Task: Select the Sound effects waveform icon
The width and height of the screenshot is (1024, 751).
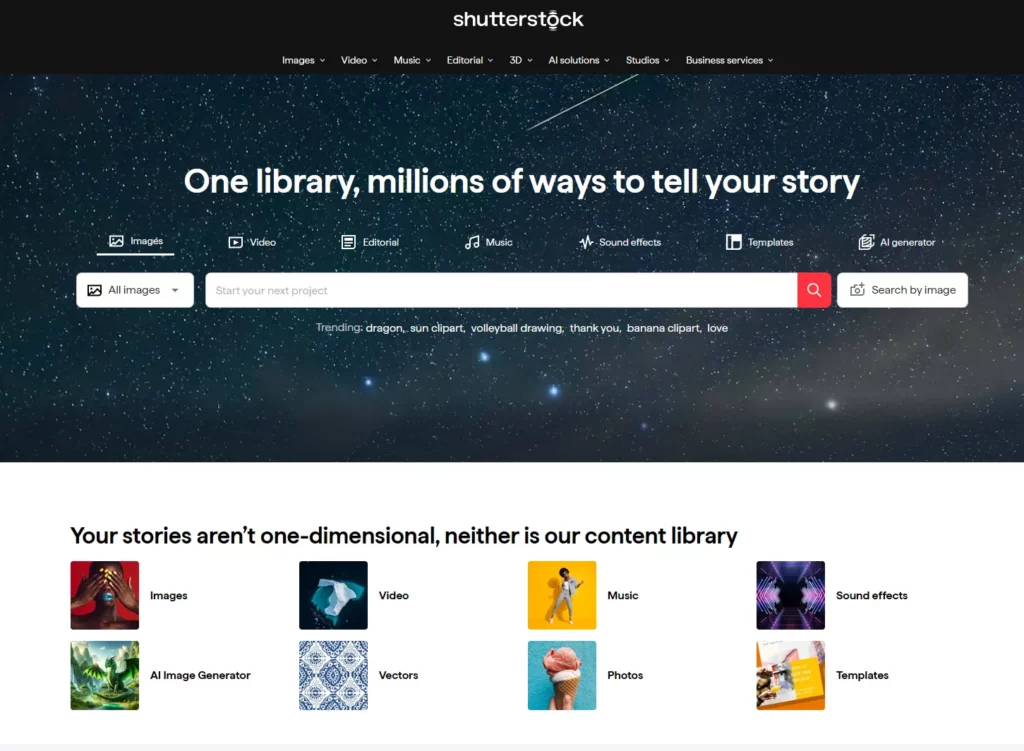Action: [x=586, y=242]
